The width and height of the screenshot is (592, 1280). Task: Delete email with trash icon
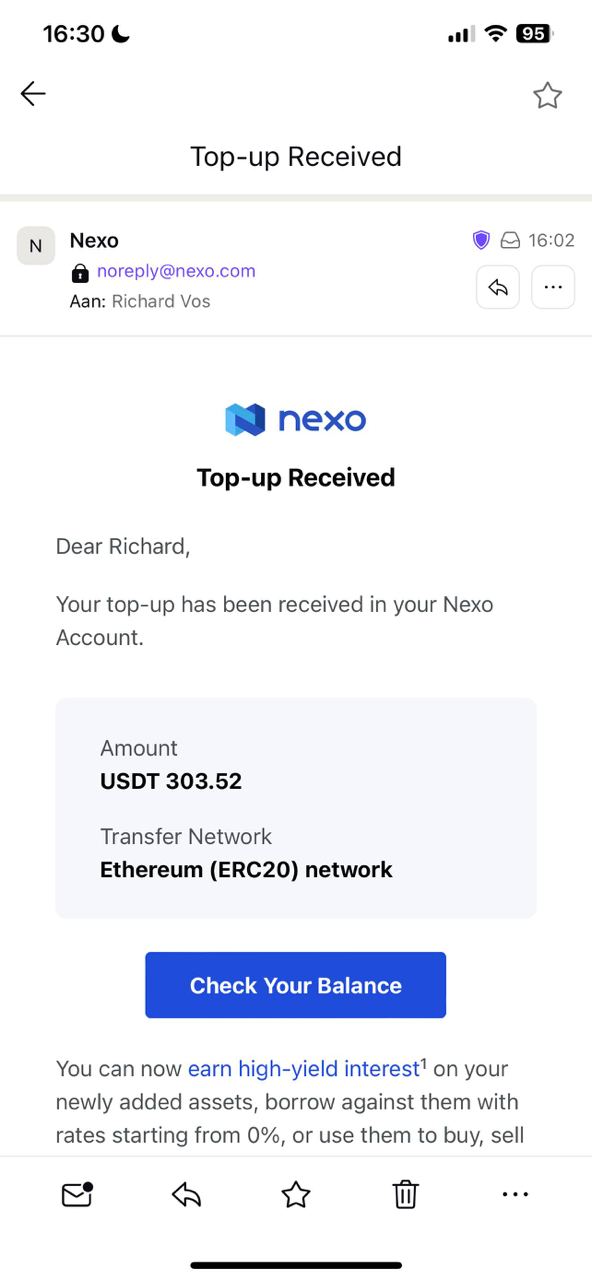tap(405, 1194)
